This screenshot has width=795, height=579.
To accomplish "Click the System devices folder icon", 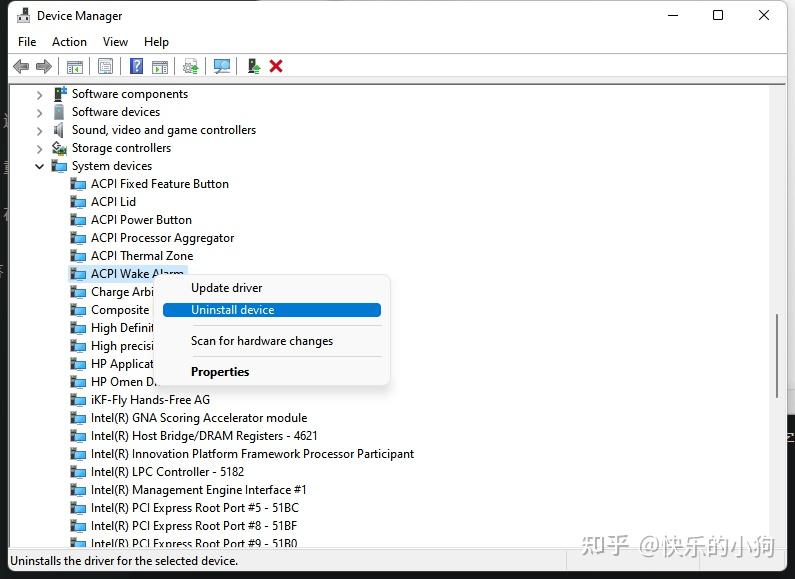I will 59,166.
